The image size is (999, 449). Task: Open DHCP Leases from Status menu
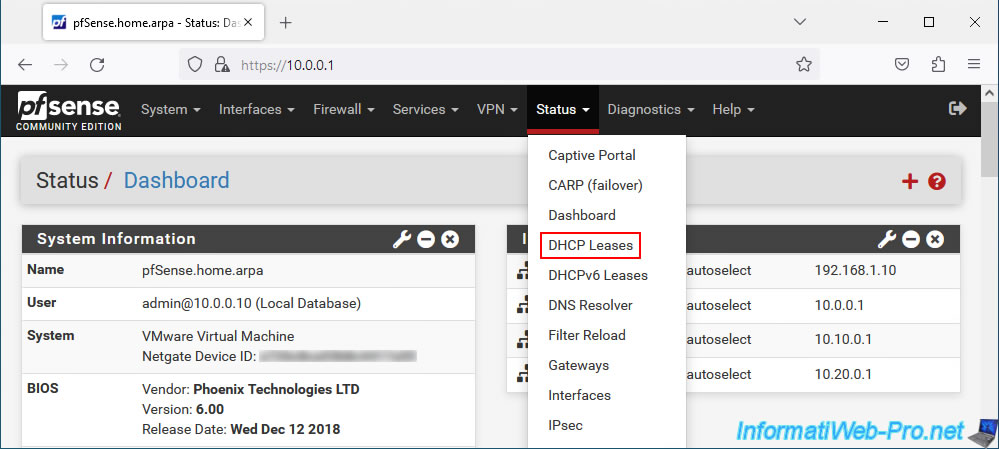(590, 245)
